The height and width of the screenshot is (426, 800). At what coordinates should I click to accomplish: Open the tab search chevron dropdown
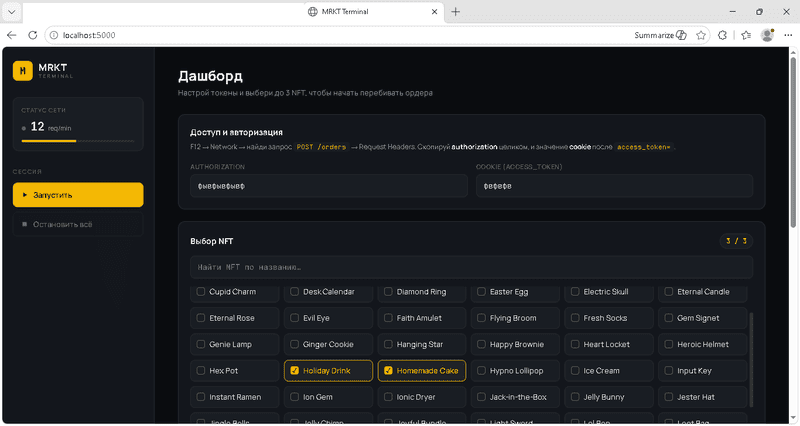(x=11, y=12)
